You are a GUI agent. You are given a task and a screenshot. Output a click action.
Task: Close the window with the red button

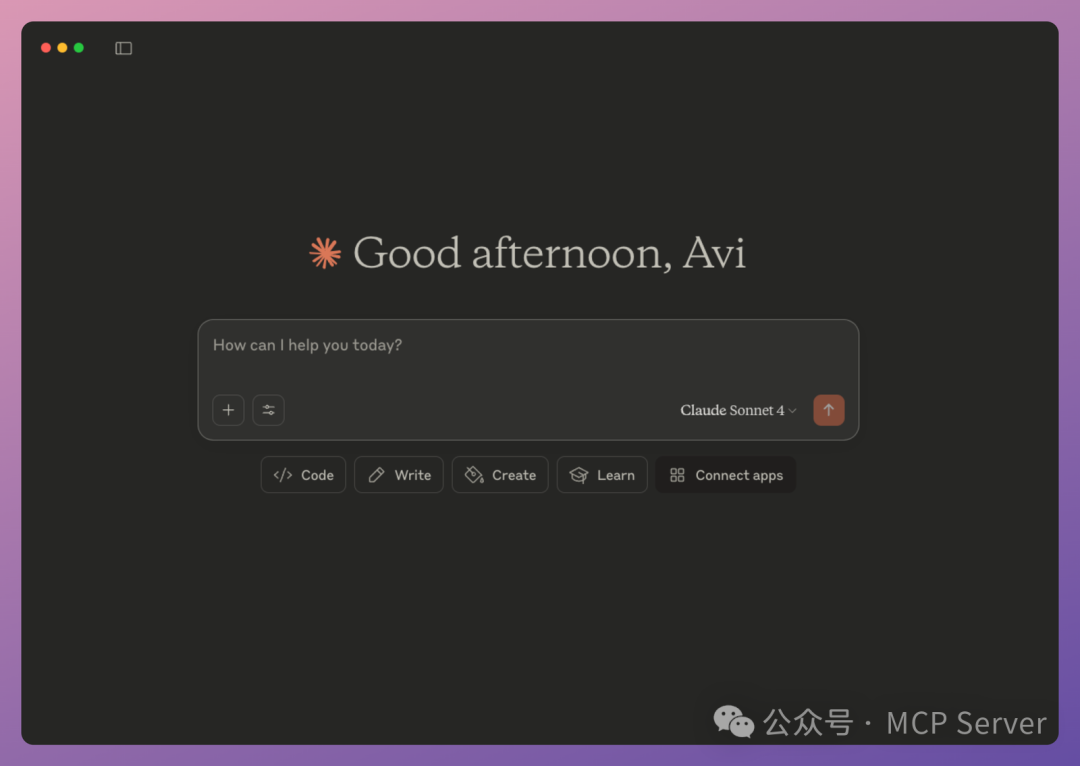click(46, 48)
